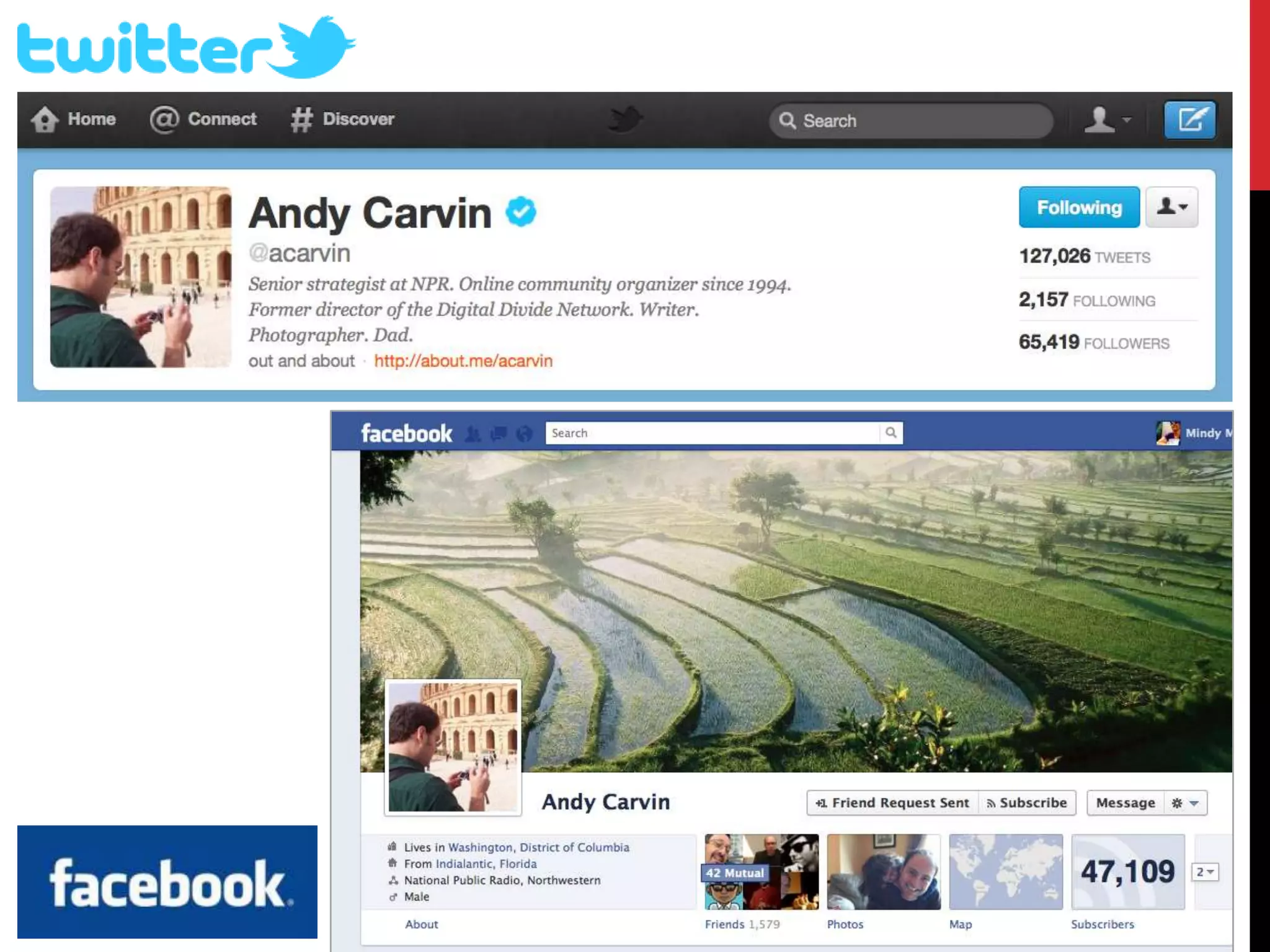Click the Message button
Image resolution: width=1270 pixels, height=952 pixels.
pyautogui.click(x=1125, y=803)
